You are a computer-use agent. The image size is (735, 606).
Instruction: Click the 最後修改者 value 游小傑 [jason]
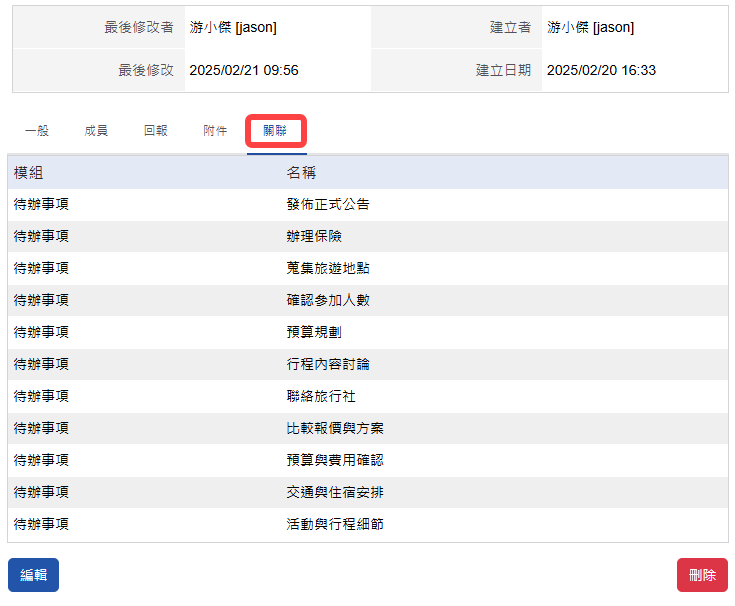click(233, 27)
